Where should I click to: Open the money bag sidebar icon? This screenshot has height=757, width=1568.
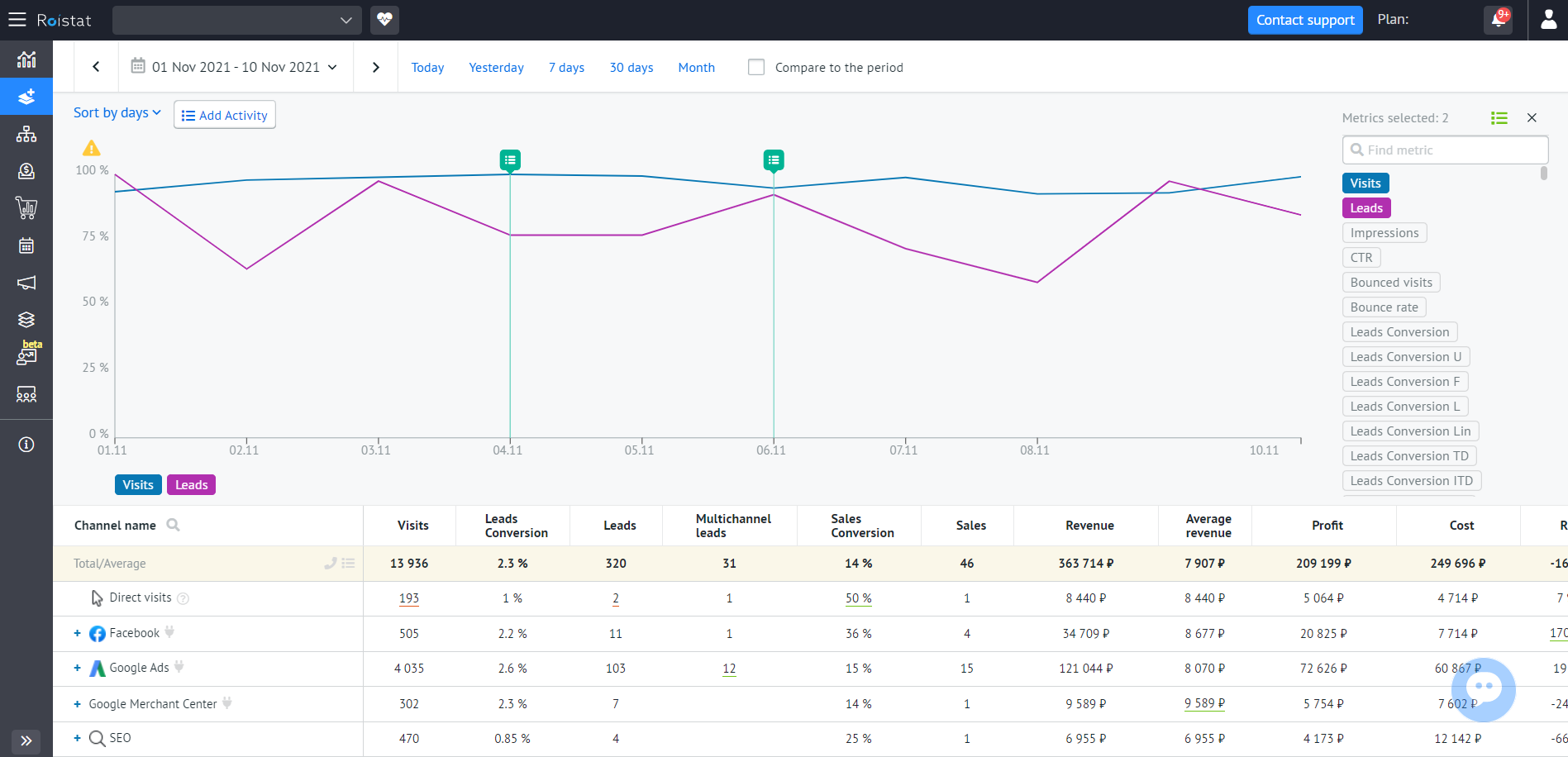click(x=26, y=171)
